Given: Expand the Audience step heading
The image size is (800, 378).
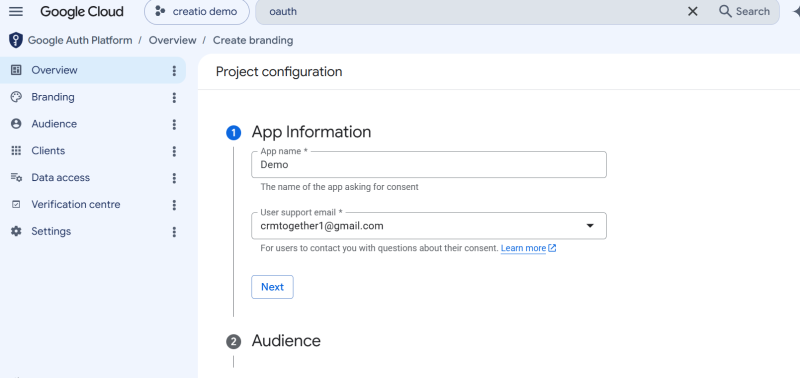Looking at the screenshot, I should pos(286,341).
